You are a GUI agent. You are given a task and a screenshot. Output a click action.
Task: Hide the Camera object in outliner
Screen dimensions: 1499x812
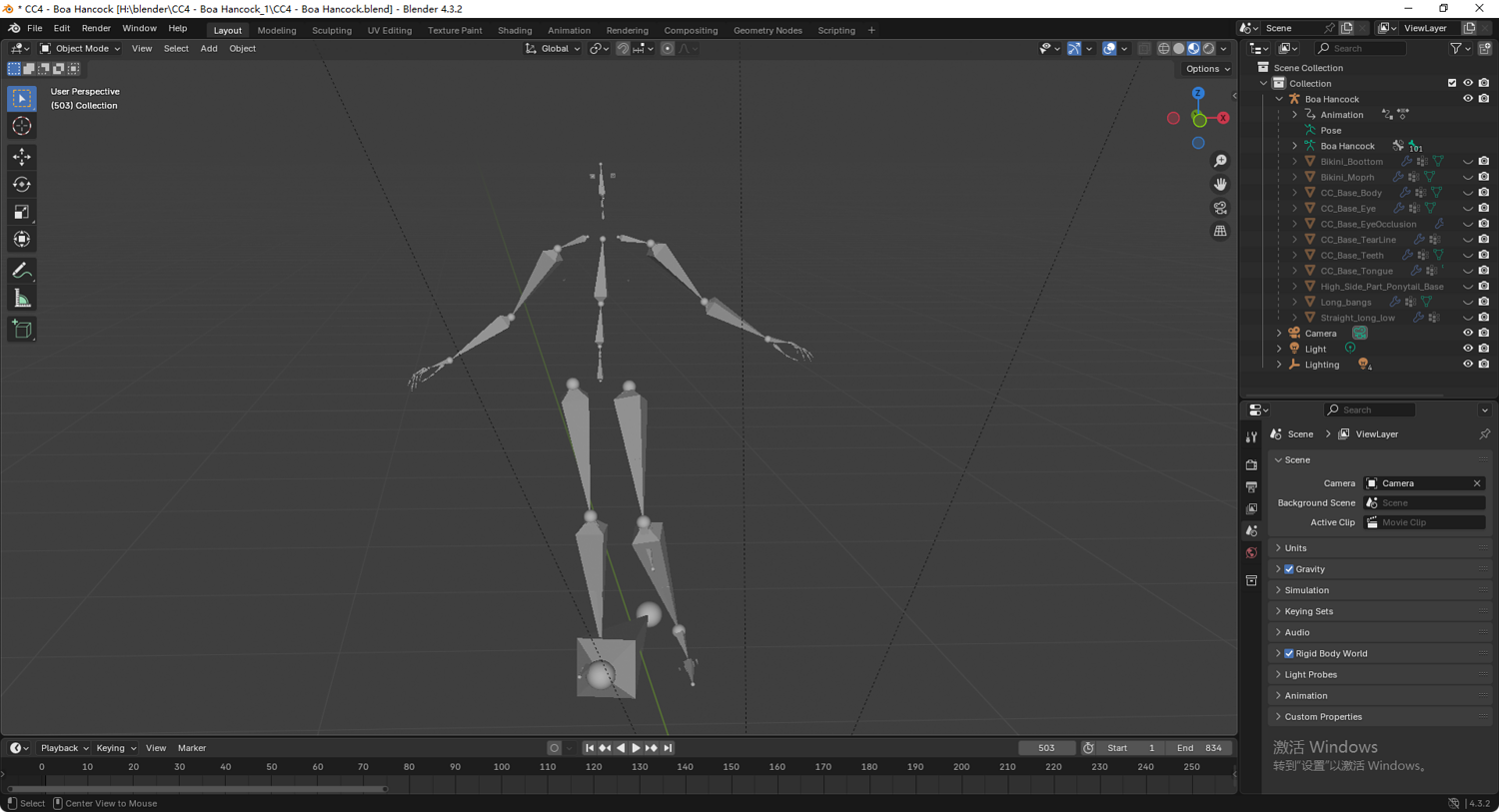pyautogui.click(x=1467, y=334)
